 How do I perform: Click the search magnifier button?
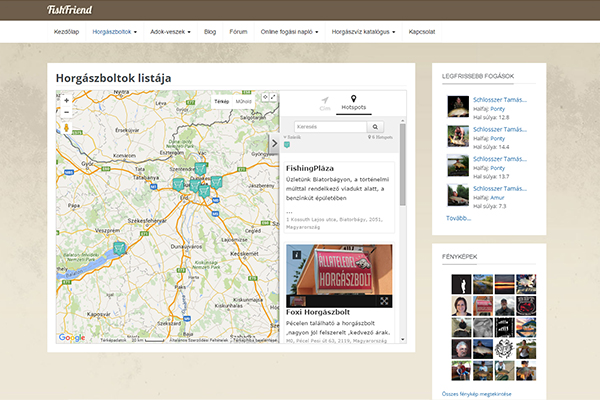coord(374,127)
